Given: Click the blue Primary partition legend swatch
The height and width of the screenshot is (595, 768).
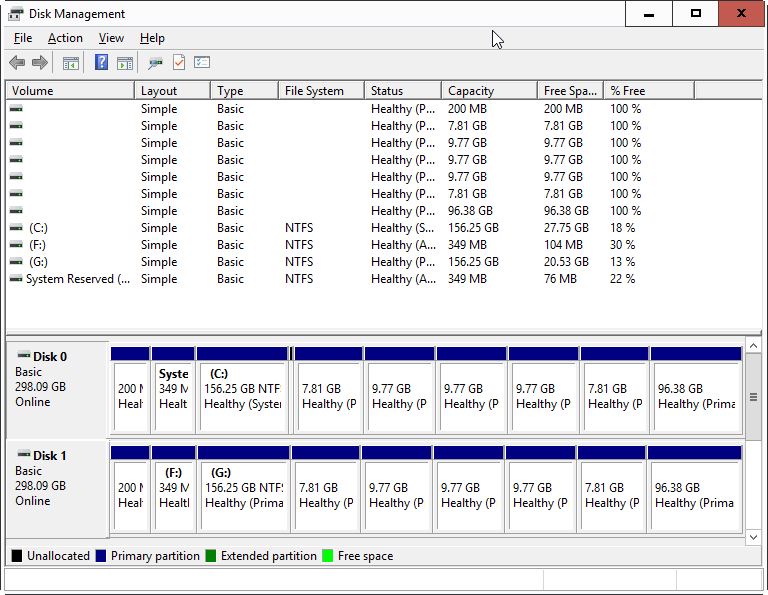Looking at the screenshot, I should pyautogui.click(x=101, y=556).
